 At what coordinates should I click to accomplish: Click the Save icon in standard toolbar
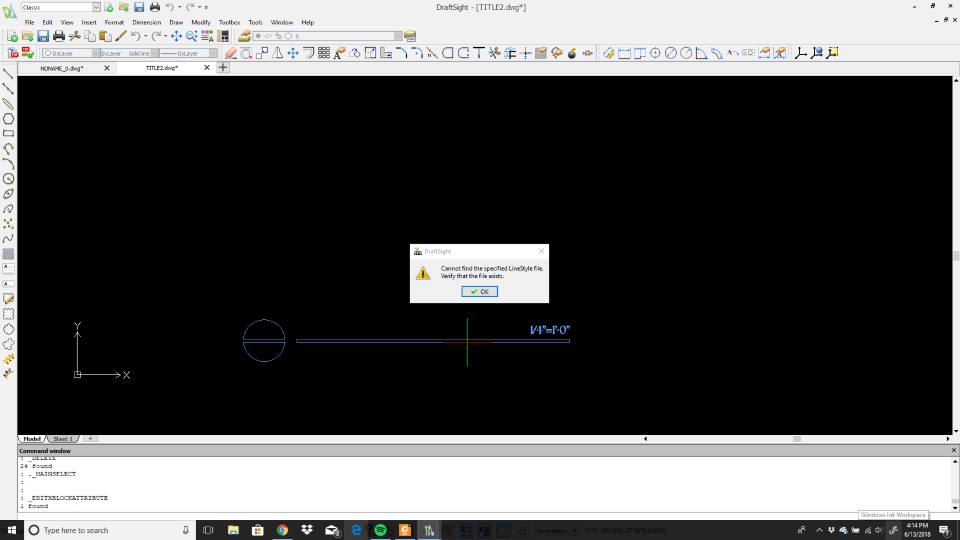click(43, 36)
